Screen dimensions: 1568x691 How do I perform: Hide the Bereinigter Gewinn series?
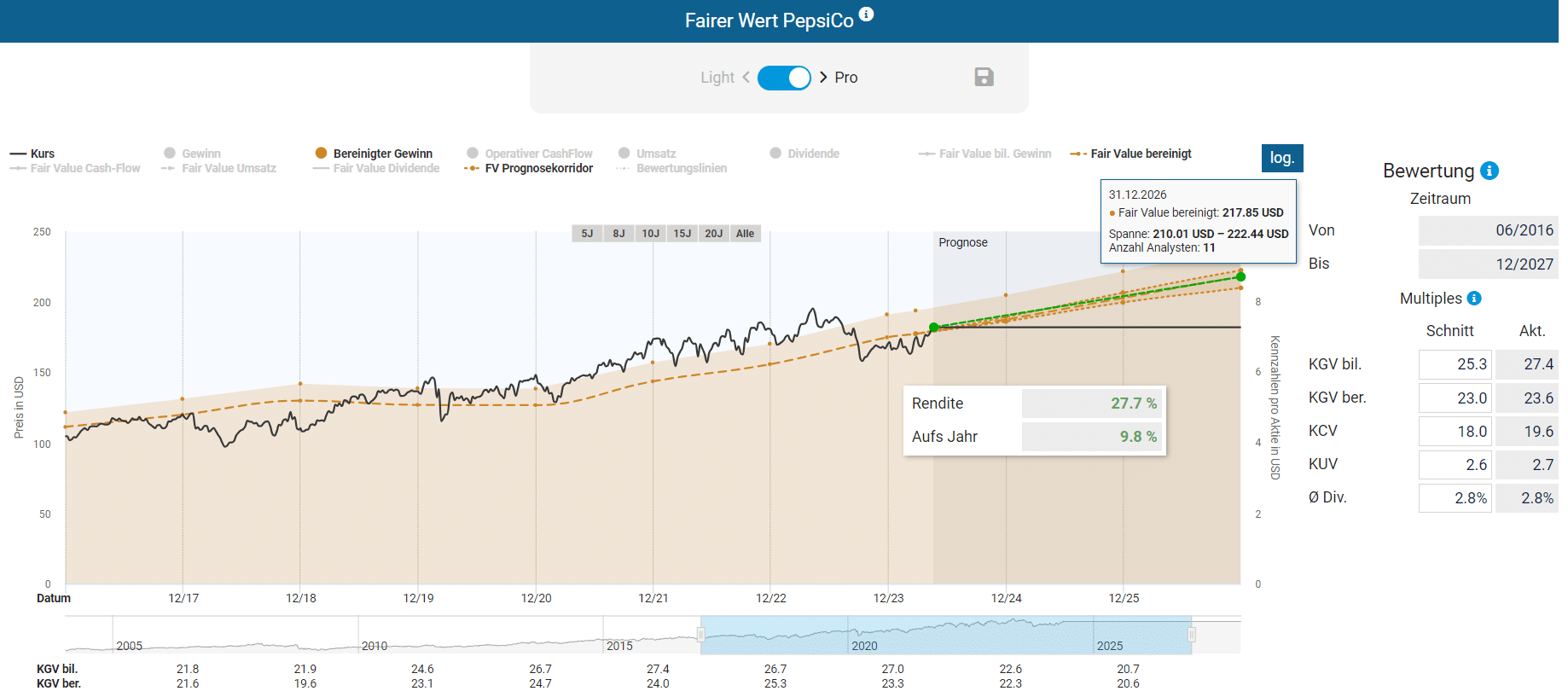(374, 154)
